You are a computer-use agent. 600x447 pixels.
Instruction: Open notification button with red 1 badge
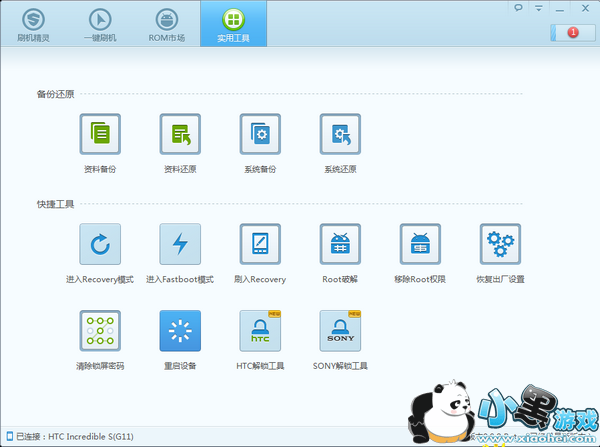[x=573, y=33]
